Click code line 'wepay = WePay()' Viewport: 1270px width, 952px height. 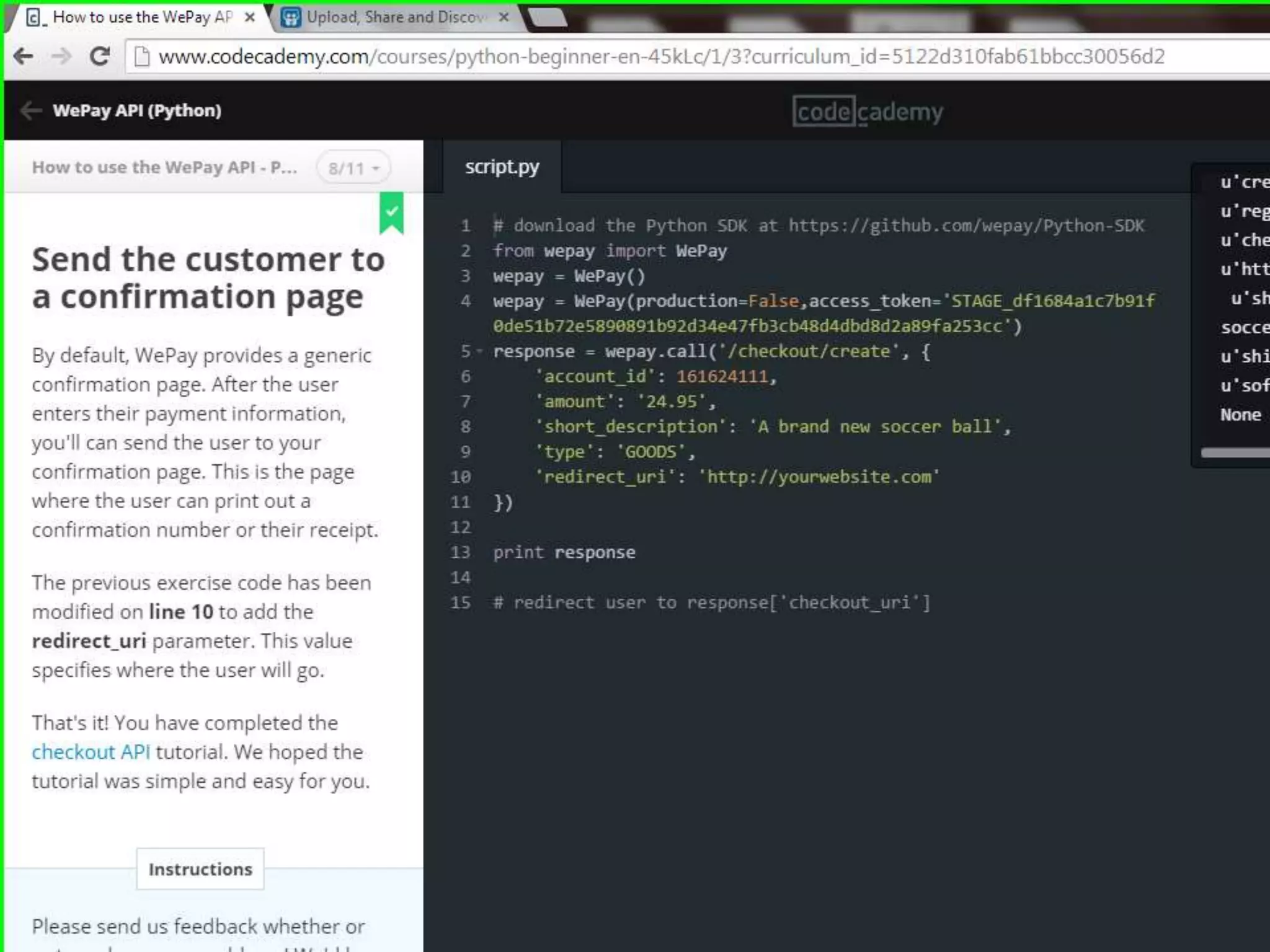point(569,276)
